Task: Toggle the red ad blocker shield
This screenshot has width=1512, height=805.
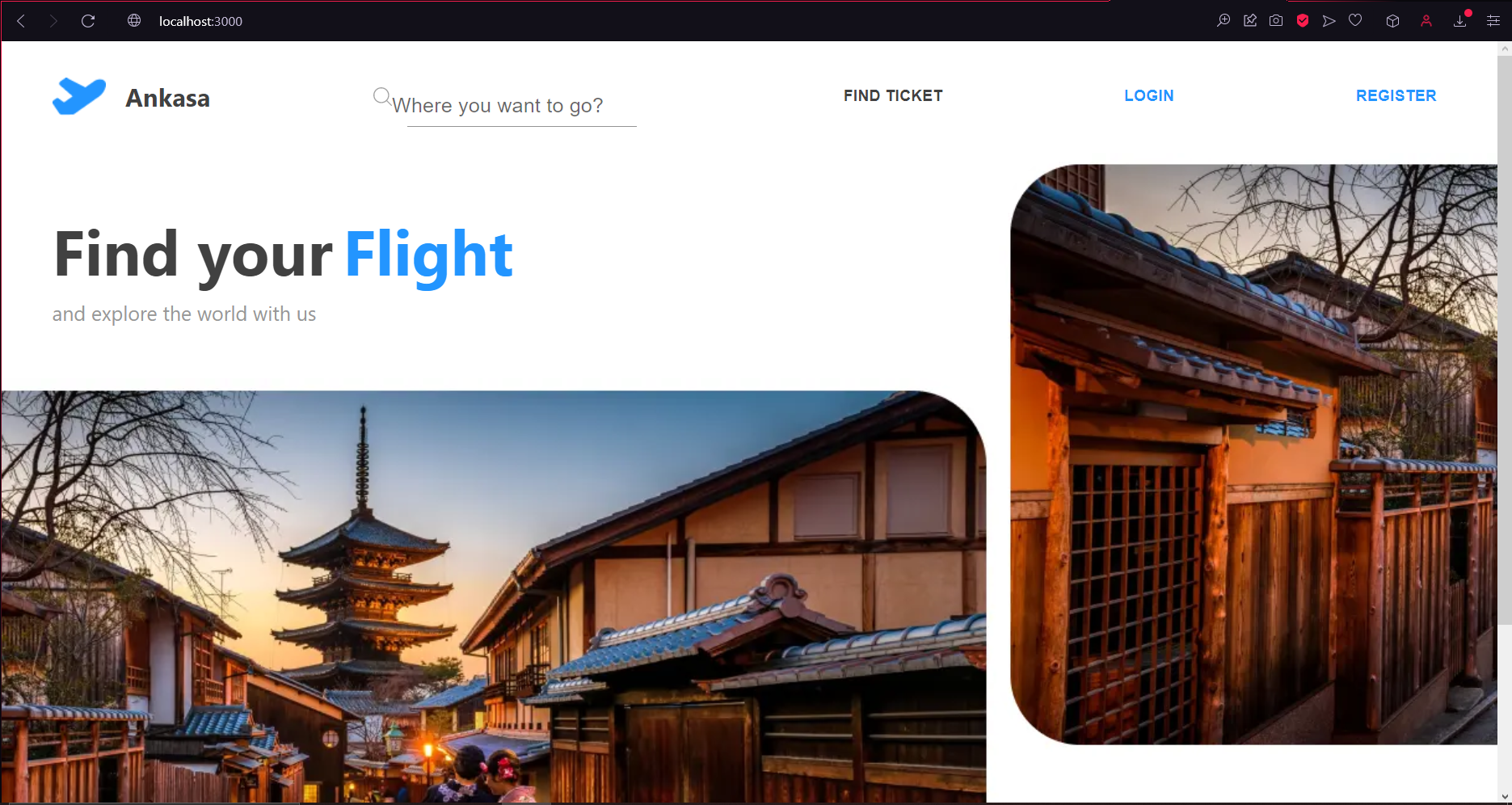Action: pos(1303,21)
